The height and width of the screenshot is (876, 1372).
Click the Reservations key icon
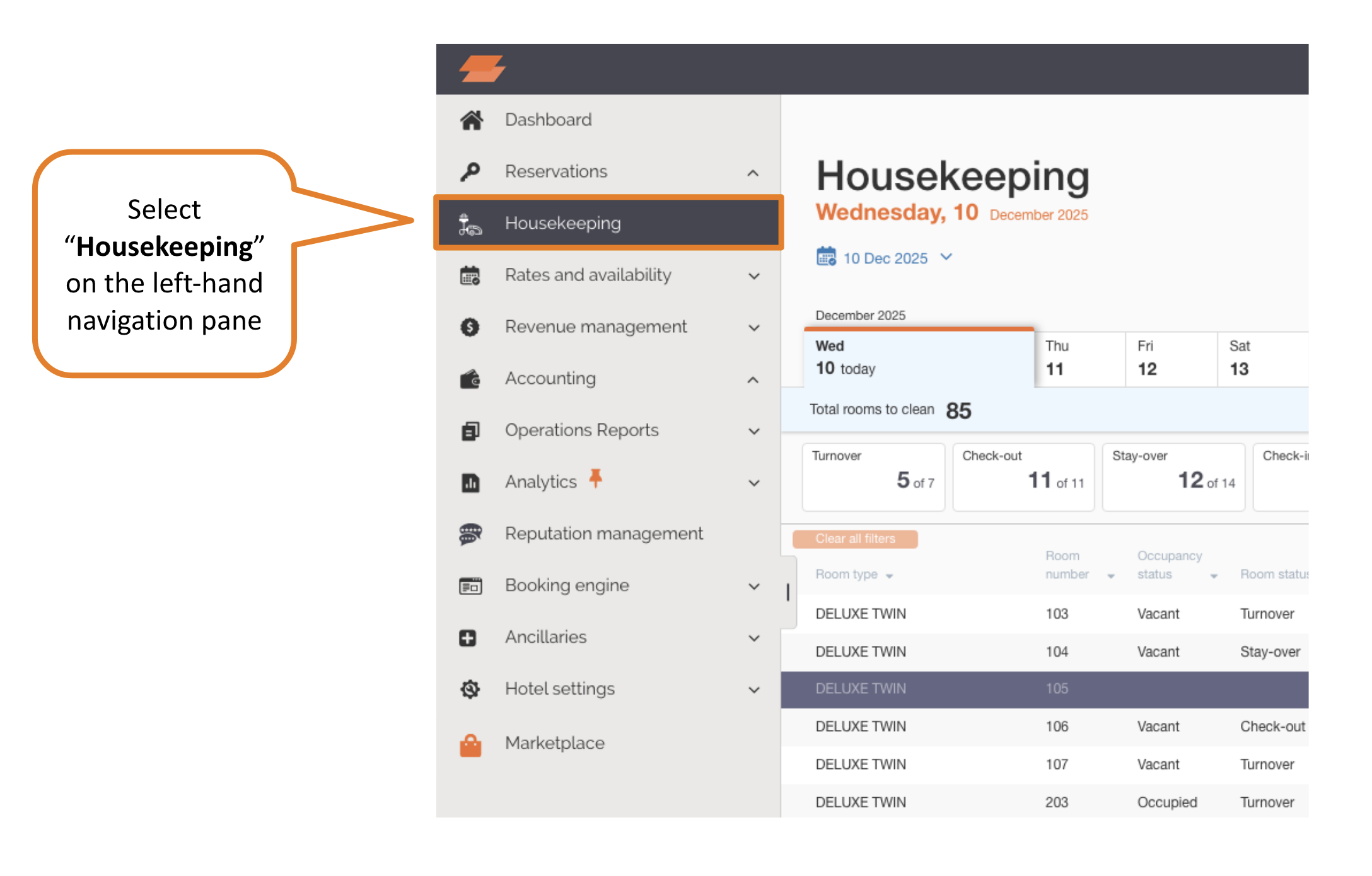[x=470, y=171]
